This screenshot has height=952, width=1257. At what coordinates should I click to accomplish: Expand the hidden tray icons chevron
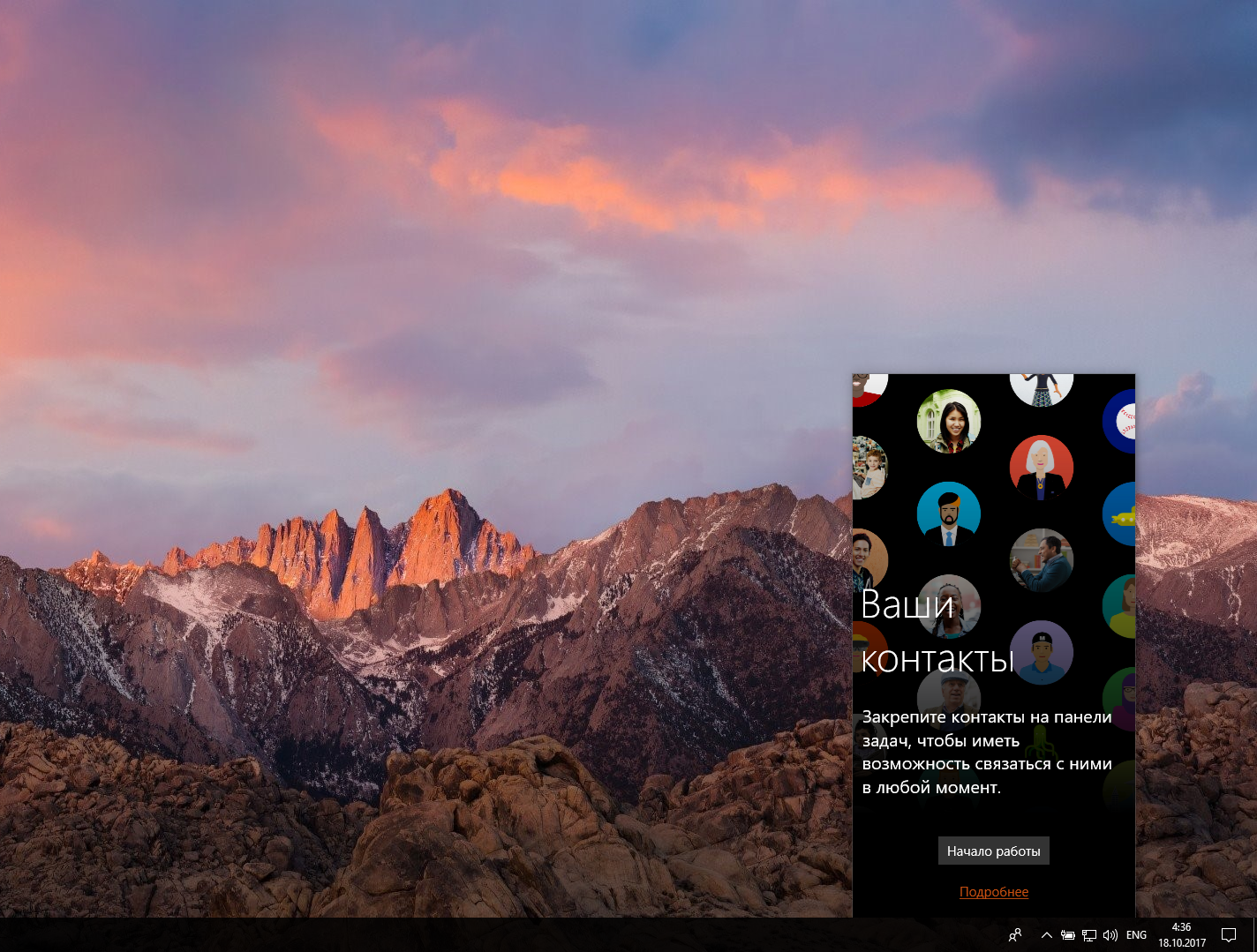tap(1047, 935)
